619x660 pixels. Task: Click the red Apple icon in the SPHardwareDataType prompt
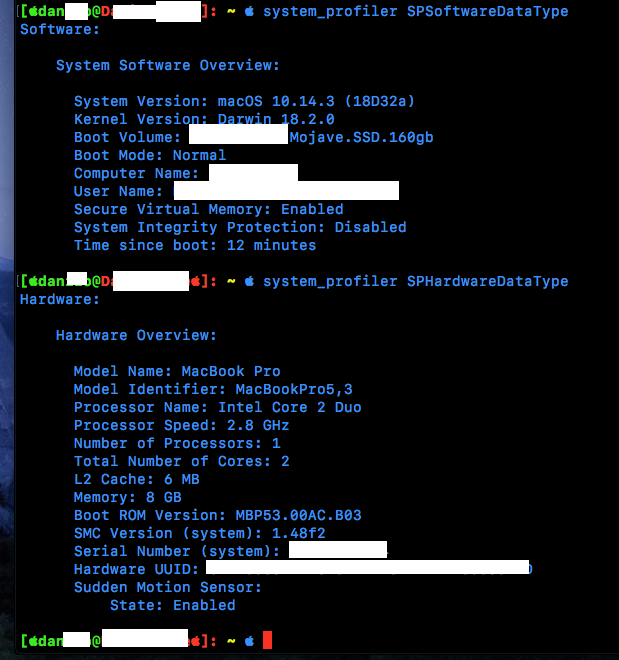(x=197, y=282)
